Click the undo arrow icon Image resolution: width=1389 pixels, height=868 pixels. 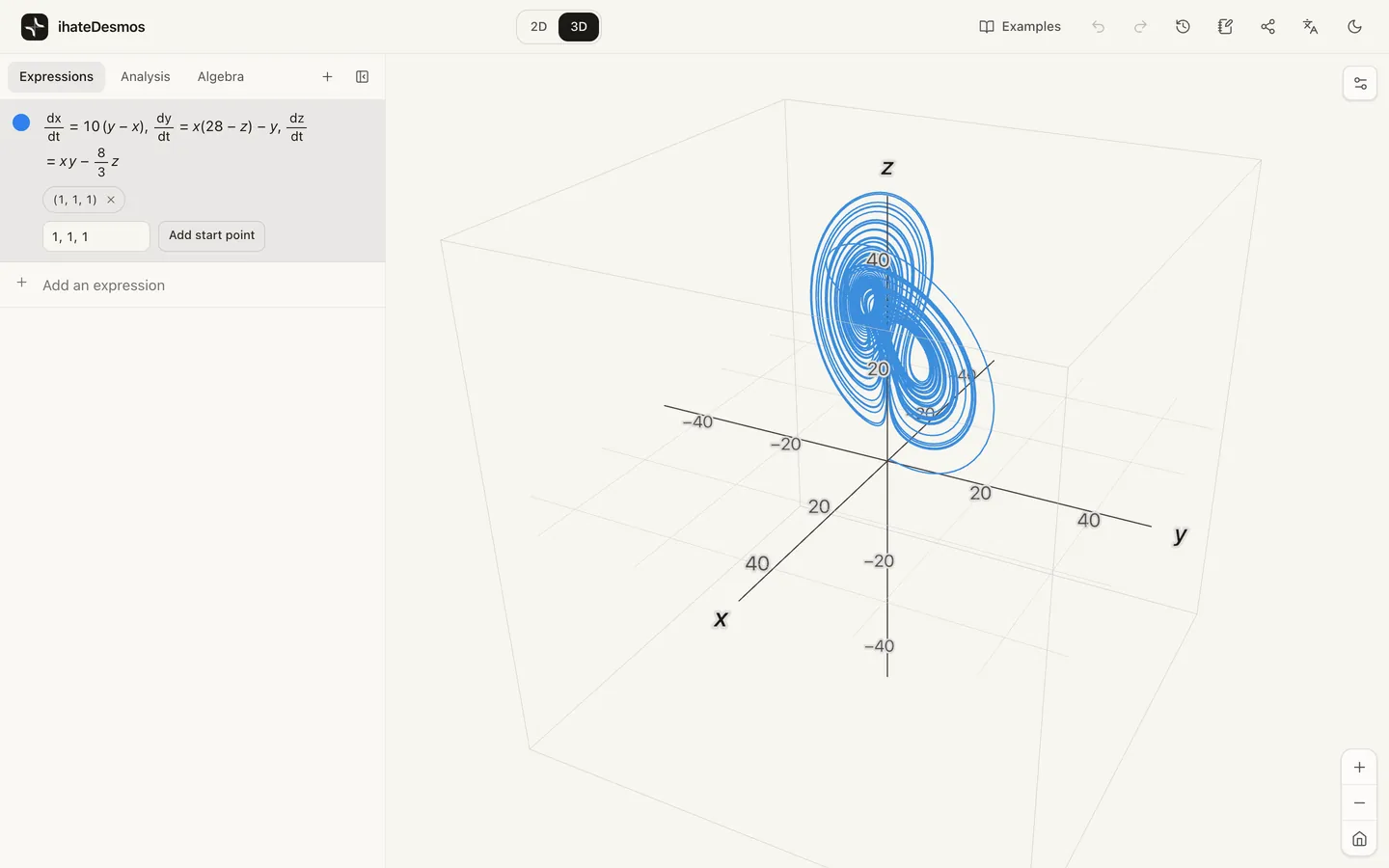[1098, 27]
